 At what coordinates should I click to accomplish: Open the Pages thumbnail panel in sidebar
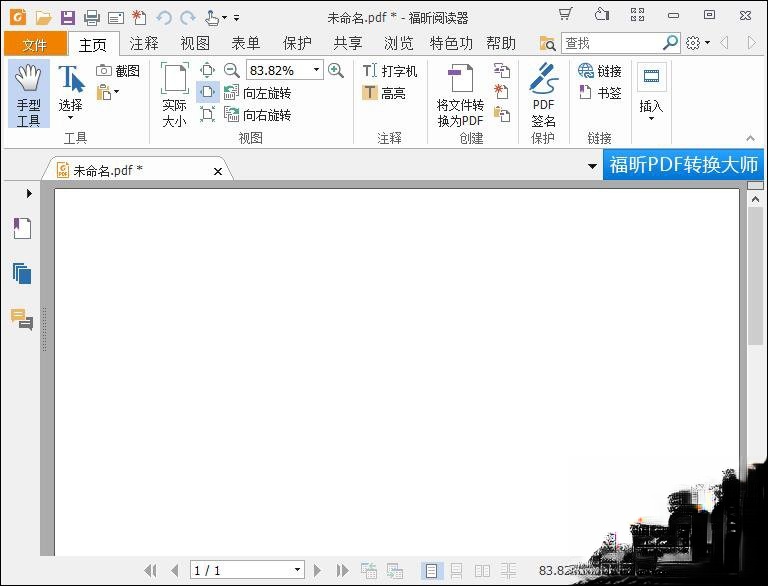[22, 273]
